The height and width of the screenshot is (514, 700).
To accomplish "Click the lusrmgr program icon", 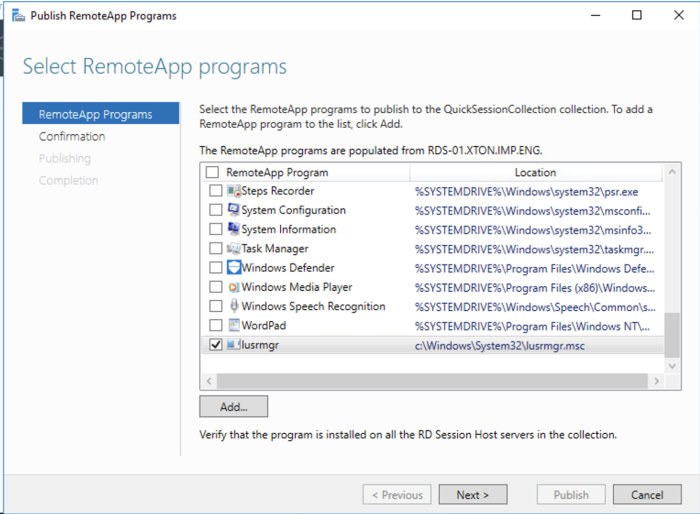I will coord(233,345).
